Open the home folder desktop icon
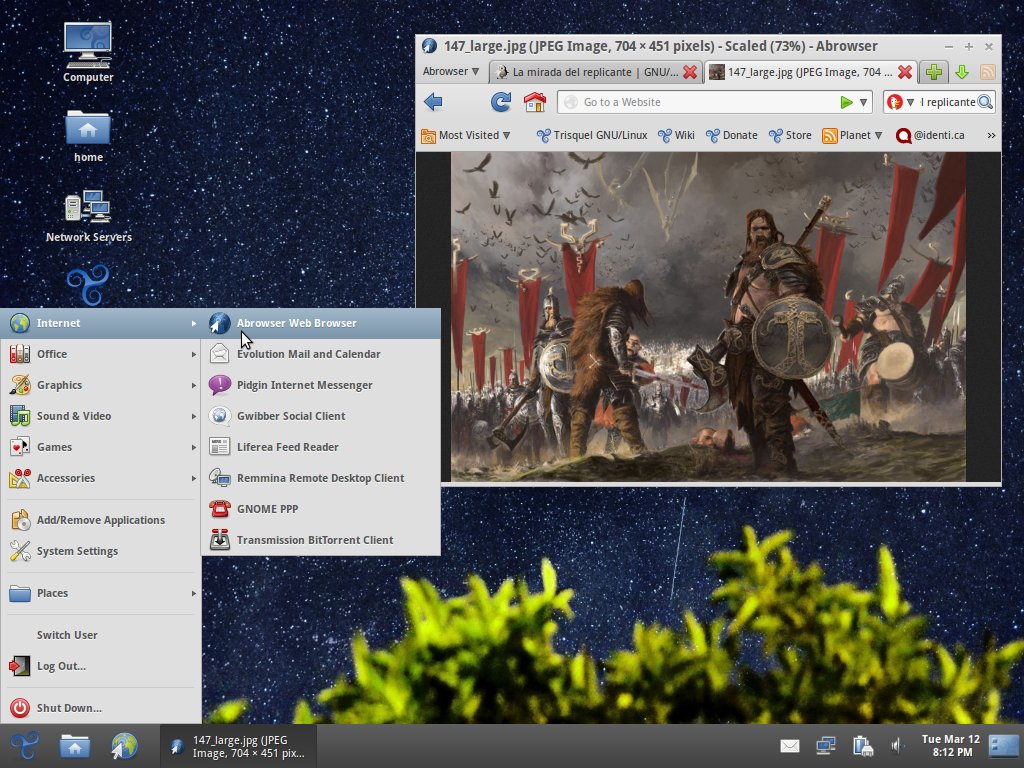 pyautogui.click(x=88, y=136)
